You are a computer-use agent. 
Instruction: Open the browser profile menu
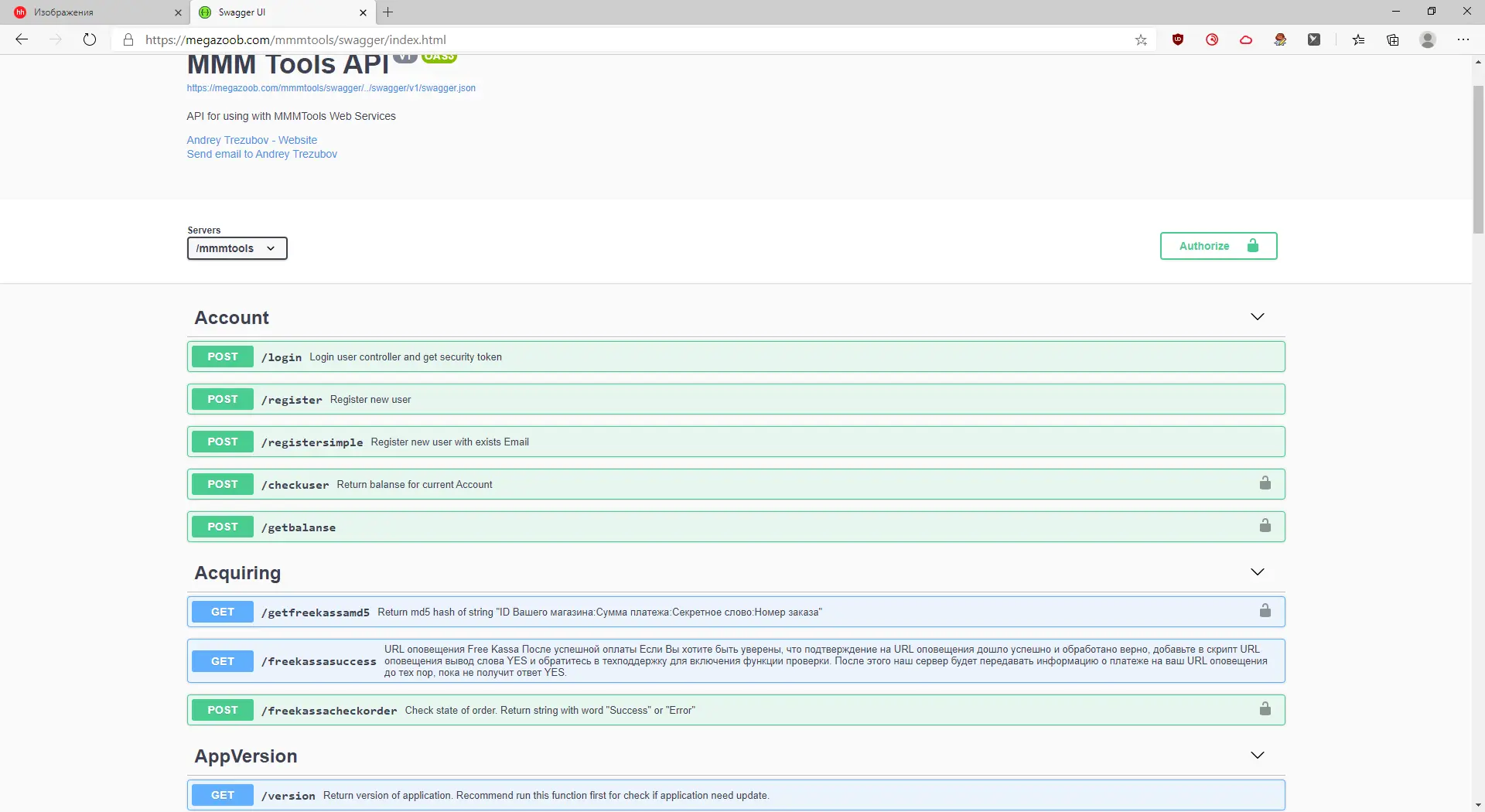coord(1428,39)
